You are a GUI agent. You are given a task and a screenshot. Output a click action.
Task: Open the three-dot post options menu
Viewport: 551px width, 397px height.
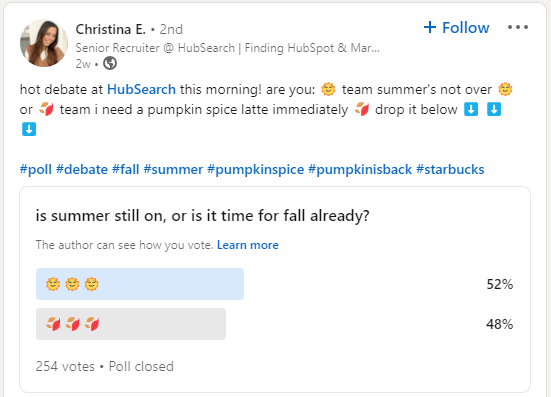(518, 27)
